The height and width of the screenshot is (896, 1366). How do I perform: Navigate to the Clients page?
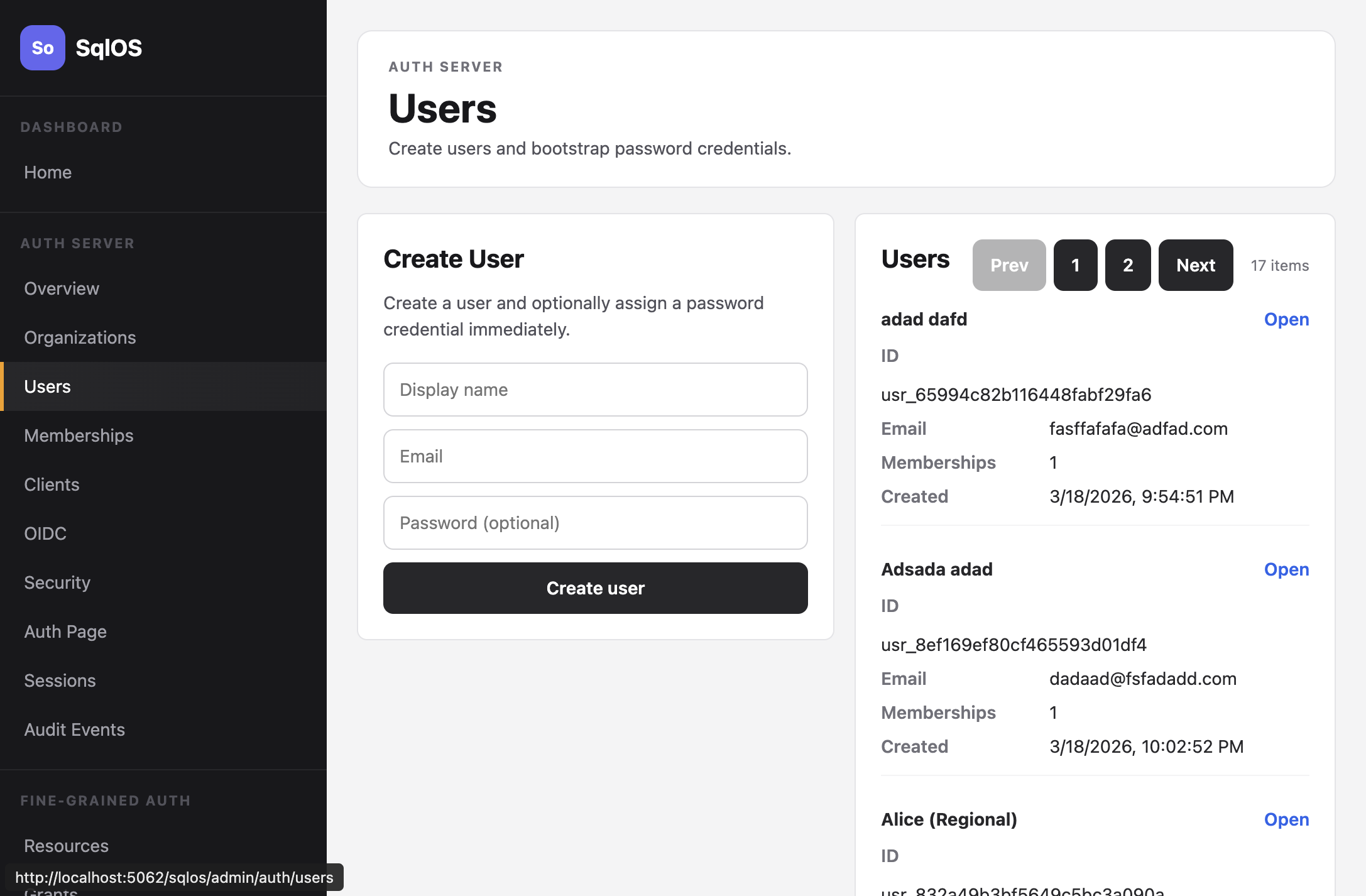[52, 484]
